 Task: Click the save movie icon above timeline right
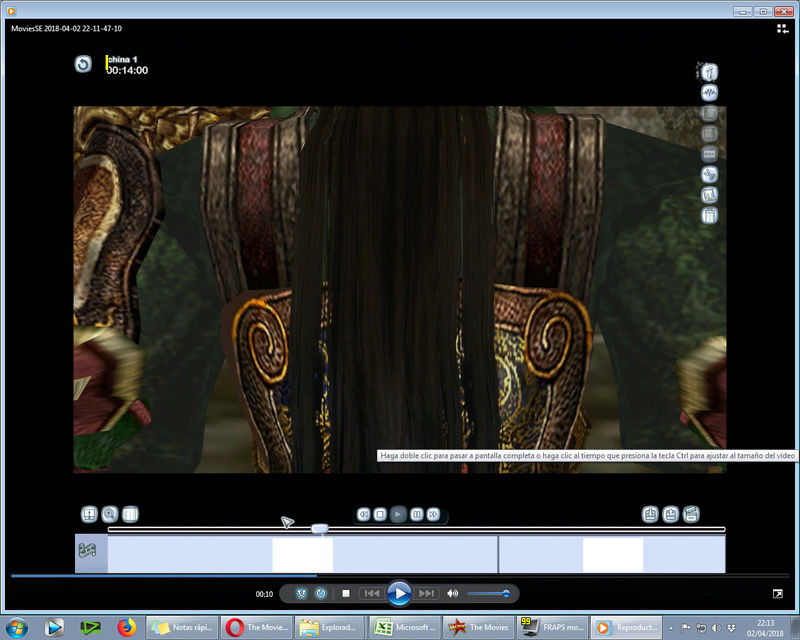tap(670, 514)
